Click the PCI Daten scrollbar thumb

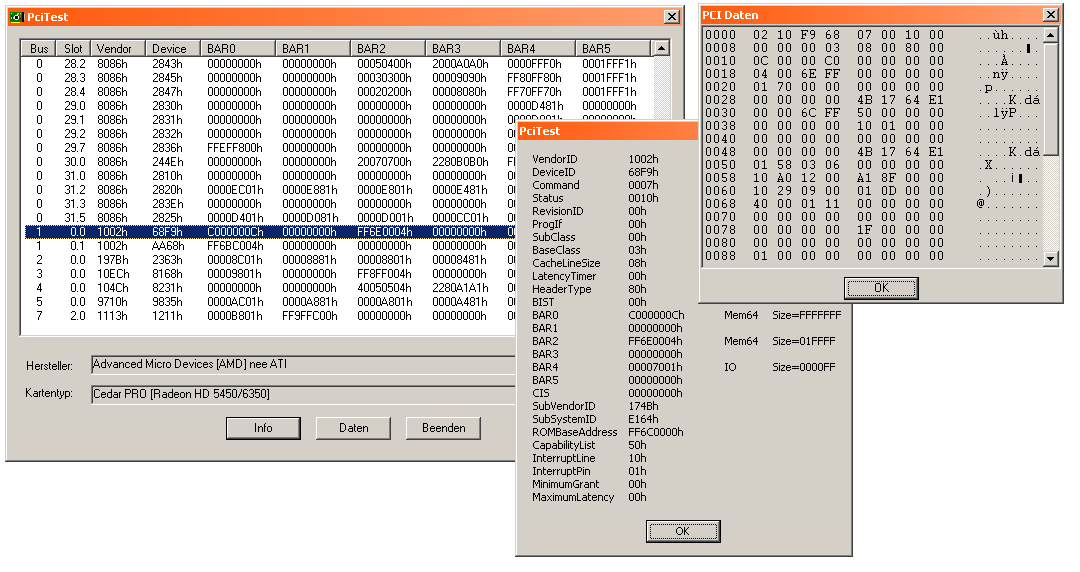pos(1050,99)
